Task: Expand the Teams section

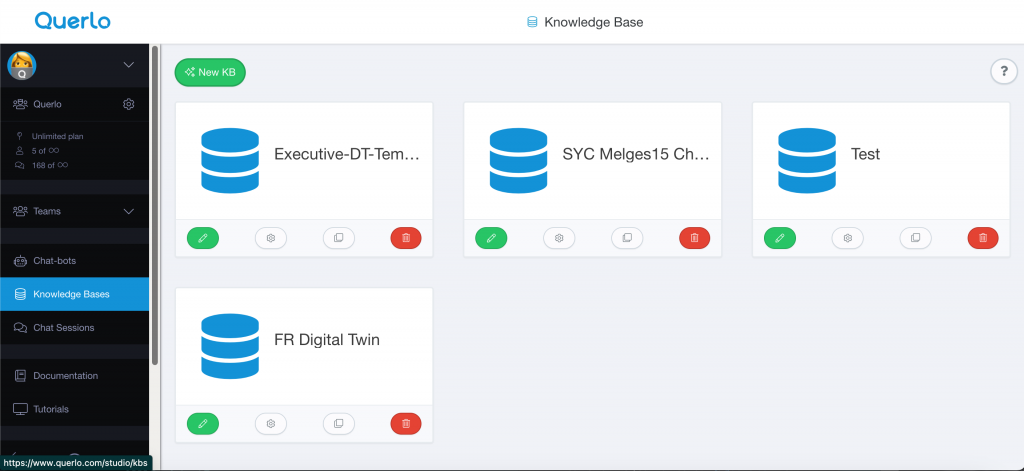Action: pos(128,211)
